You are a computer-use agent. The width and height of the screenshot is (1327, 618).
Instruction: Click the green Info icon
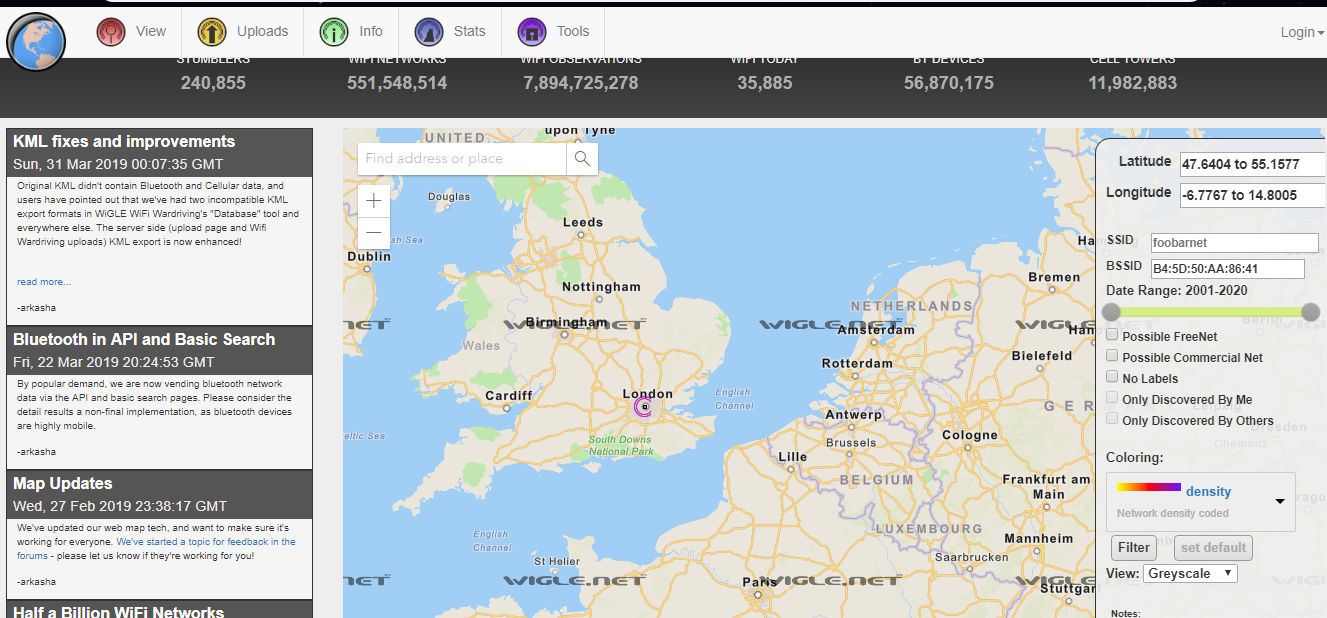tap(334, 32)
